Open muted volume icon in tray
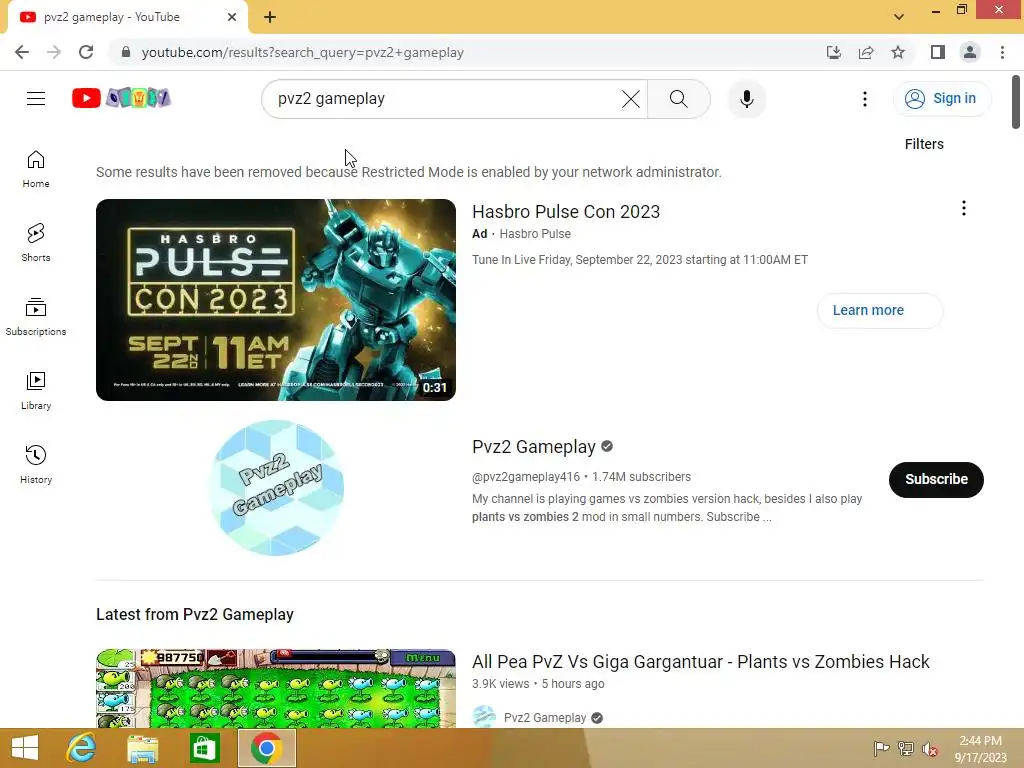Image resolution: width=1024 pixels, height=768 pixels. coord(930,749)
